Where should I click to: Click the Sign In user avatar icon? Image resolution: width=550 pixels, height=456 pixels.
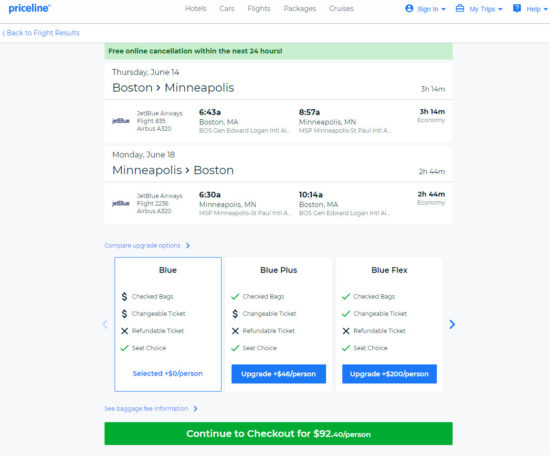point(409,8)
